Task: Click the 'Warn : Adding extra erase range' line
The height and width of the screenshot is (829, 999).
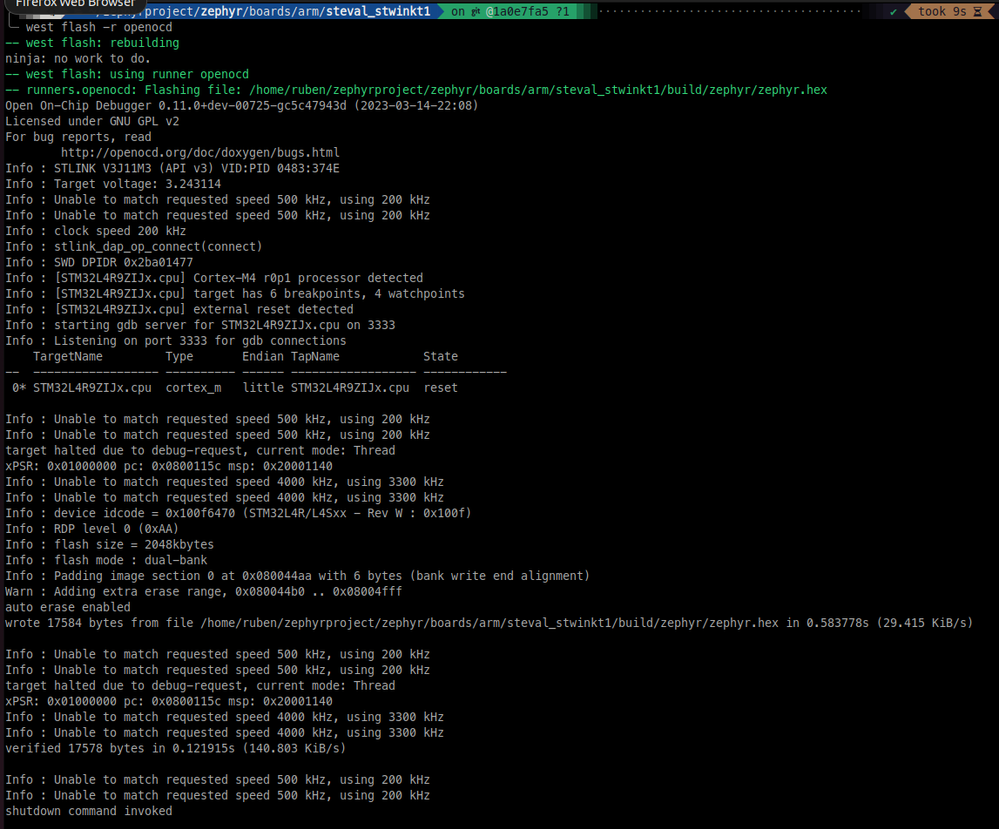Action: [x=203, y=591]
